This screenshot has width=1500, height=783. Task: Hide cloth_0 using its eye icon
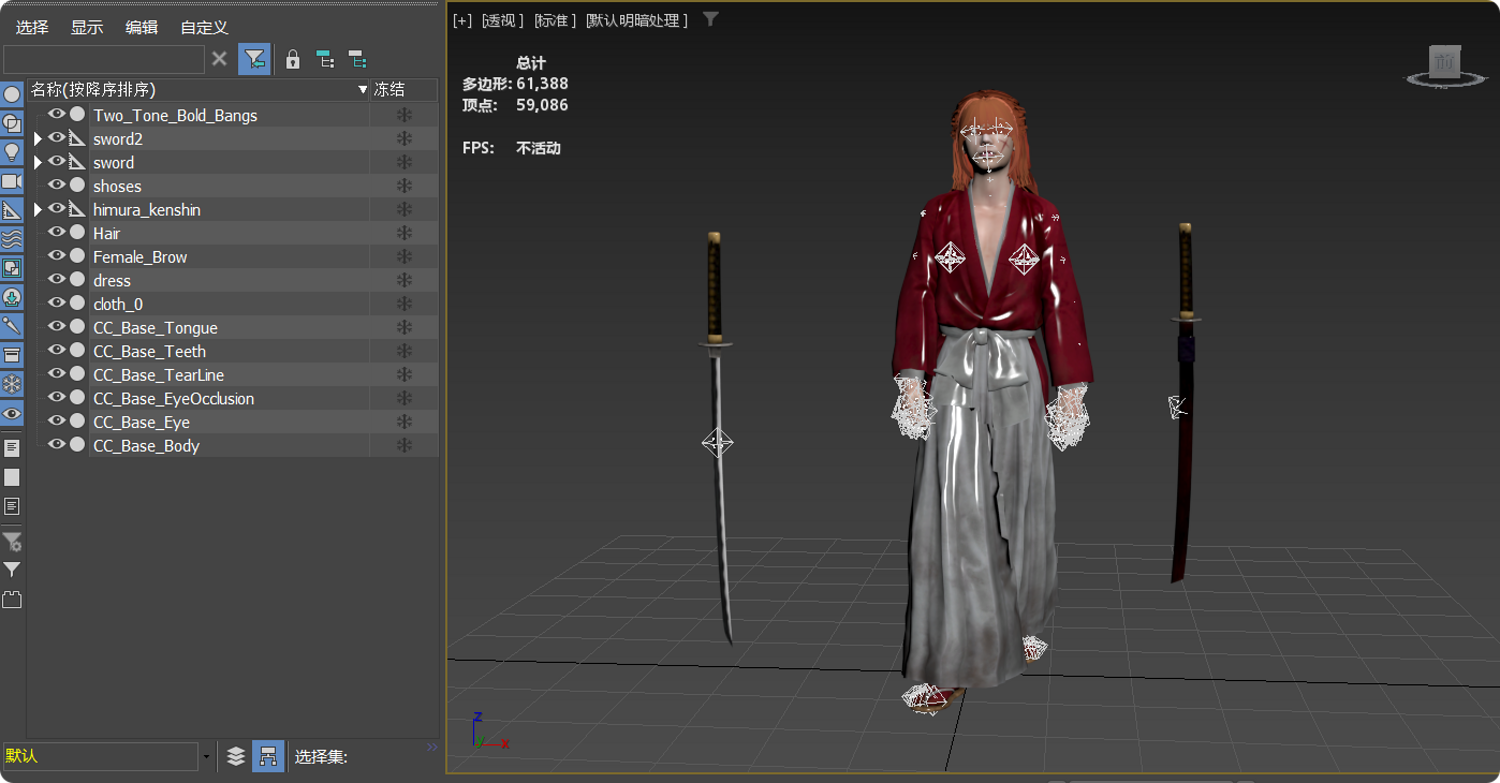pyautogui.click(x=57, y=303)
